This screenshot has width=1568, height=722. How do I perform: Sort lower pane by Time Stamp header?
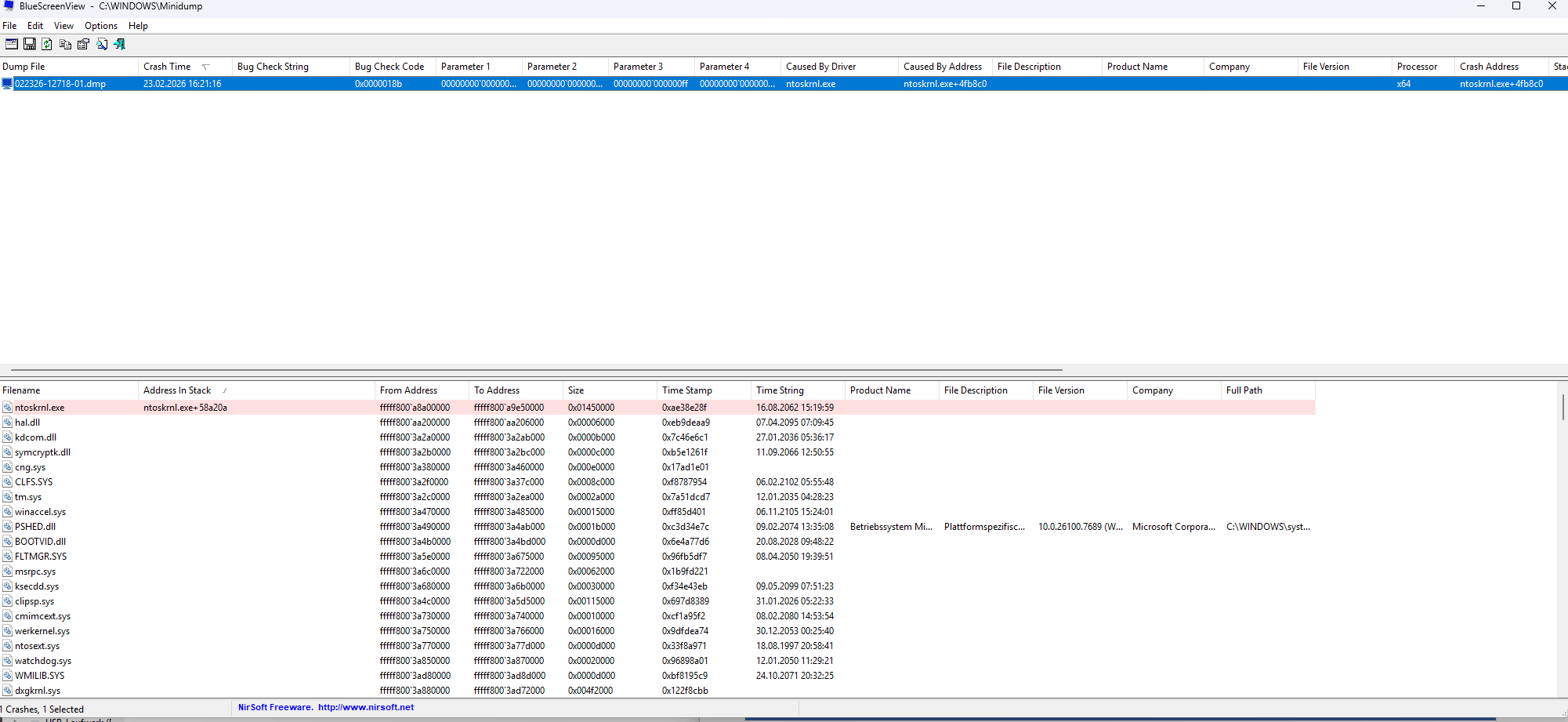704,390
